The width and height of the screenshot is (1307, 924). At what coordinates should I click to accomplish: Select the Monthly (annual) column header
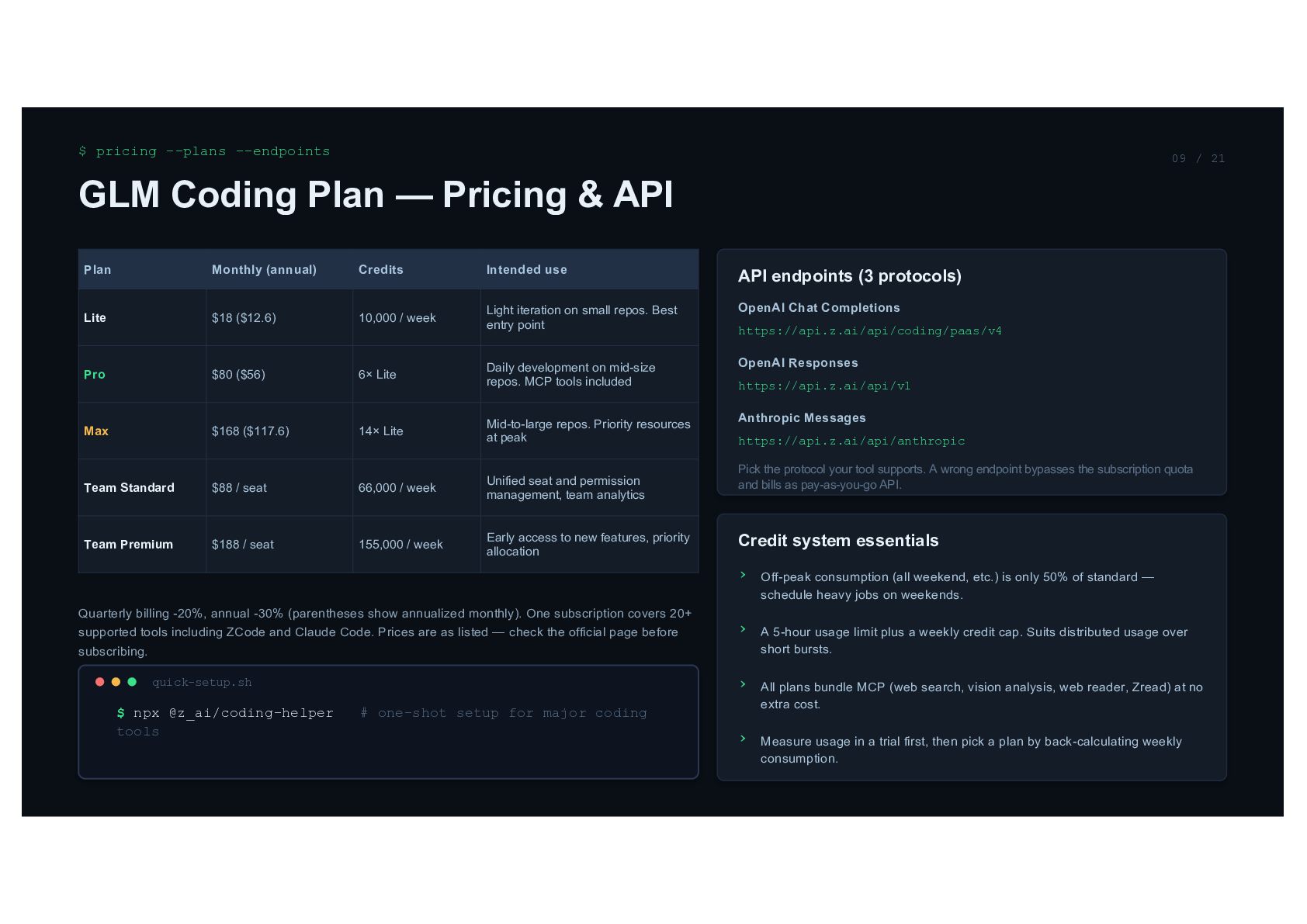tap(264, 270)
